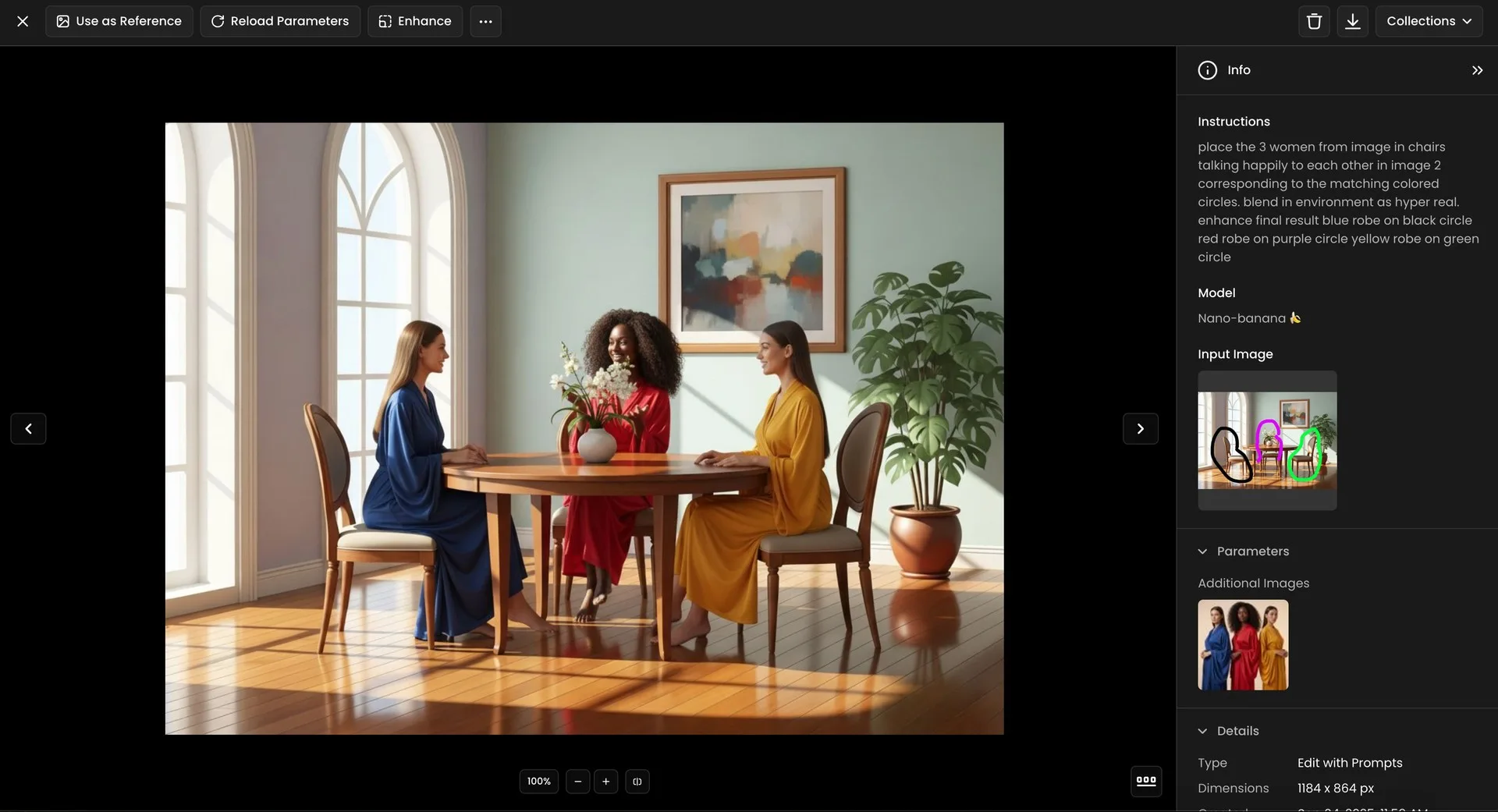Zoom out with the minus button

coord(578,781)
